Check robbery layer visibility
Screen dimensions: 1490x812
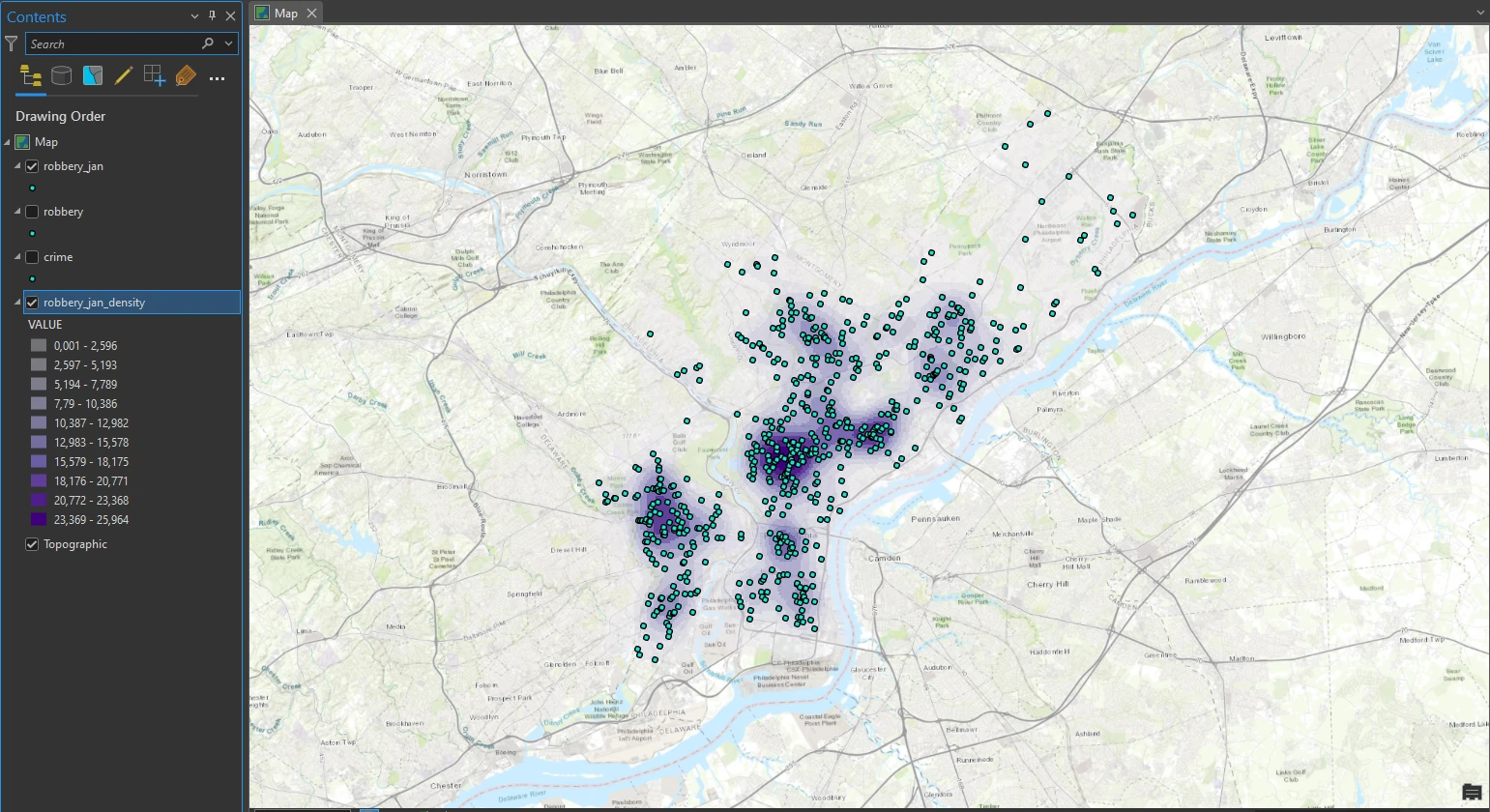(x=32, y=212)
